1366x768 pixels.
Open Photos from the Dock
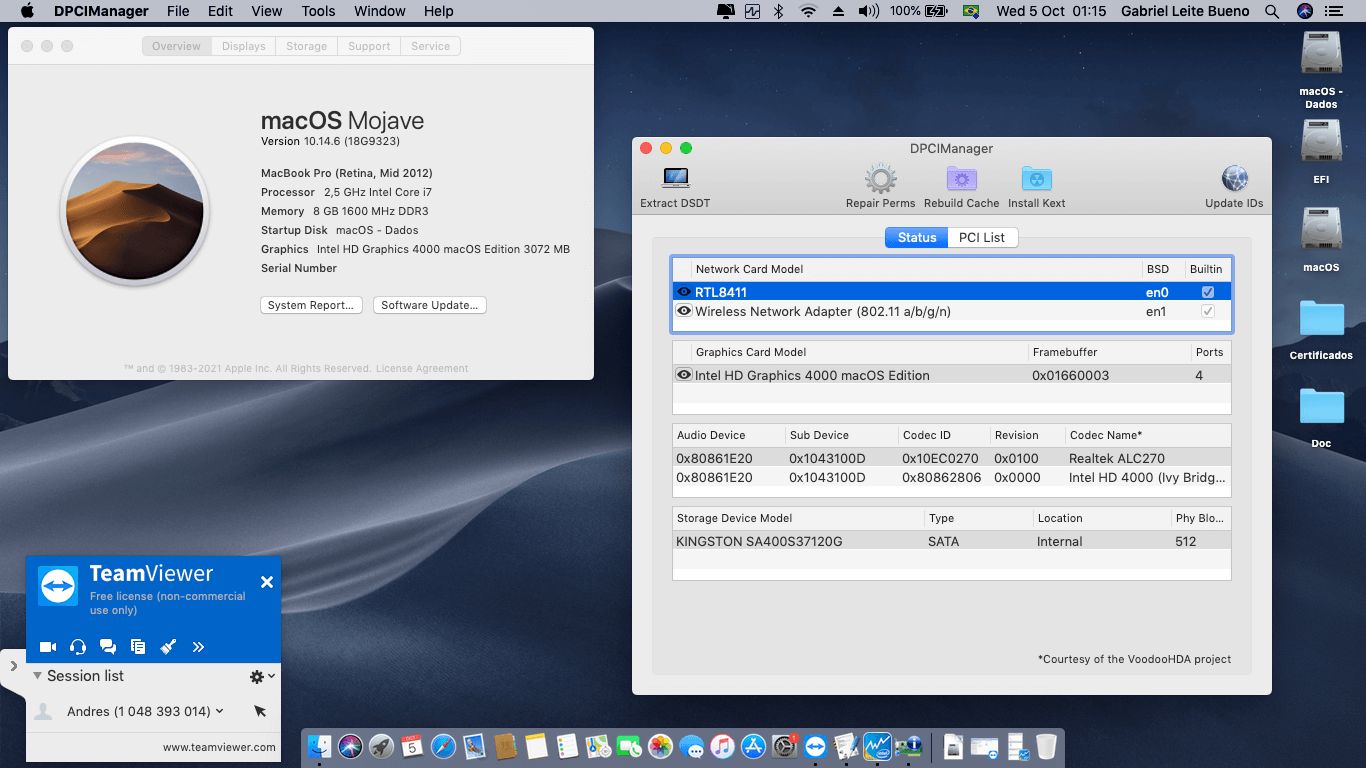coord(660,746)
